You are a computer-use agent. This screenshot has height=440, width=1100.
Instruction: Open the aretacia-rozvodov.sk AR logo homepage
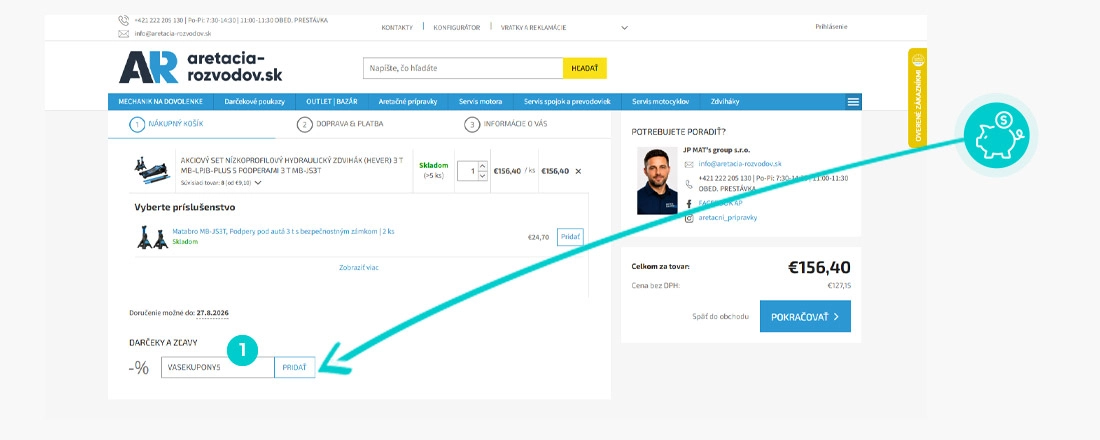click(x=201, y=67)
